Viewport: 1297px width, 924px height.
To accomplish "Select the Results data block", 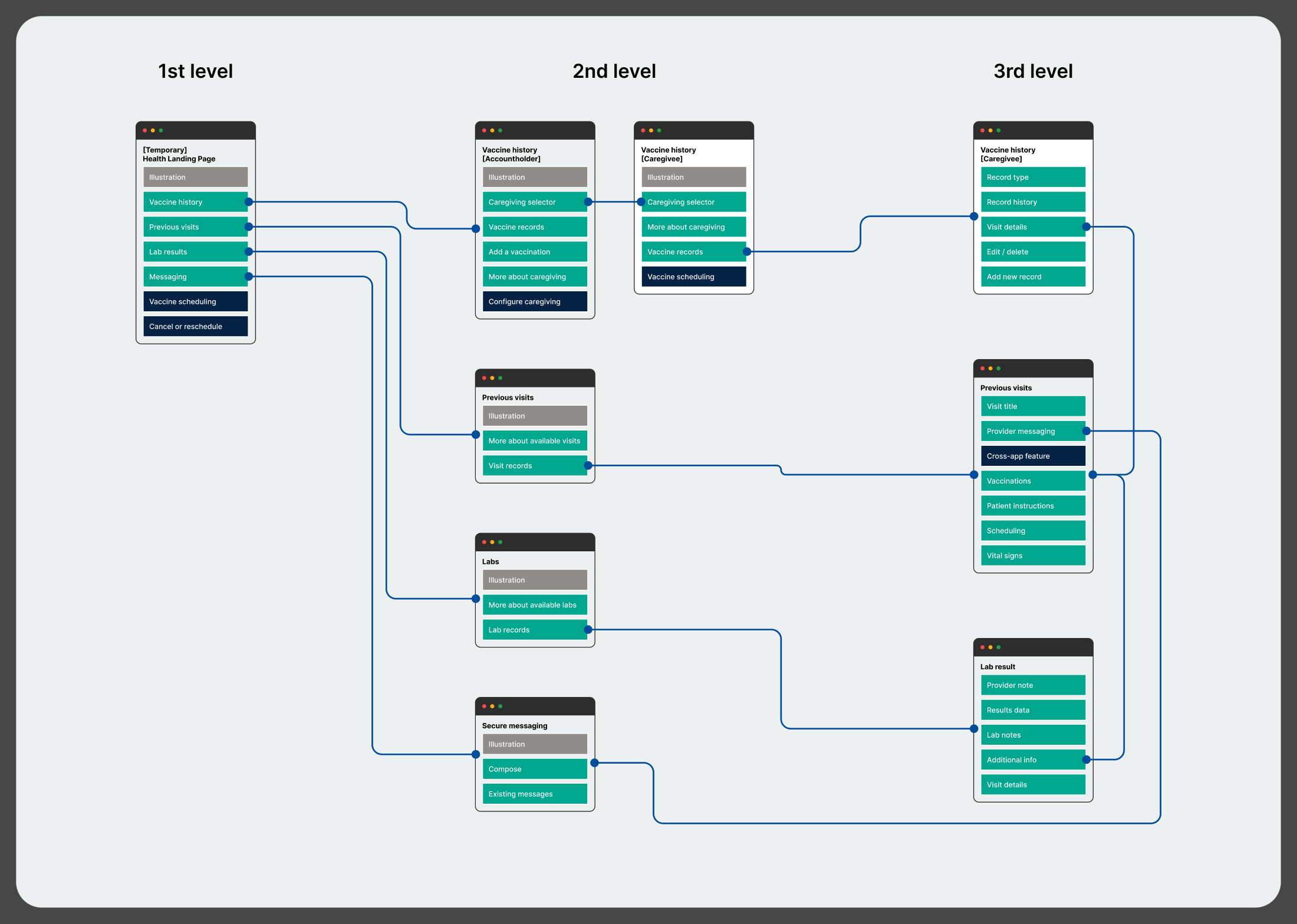I will (x=1033, y=710).
